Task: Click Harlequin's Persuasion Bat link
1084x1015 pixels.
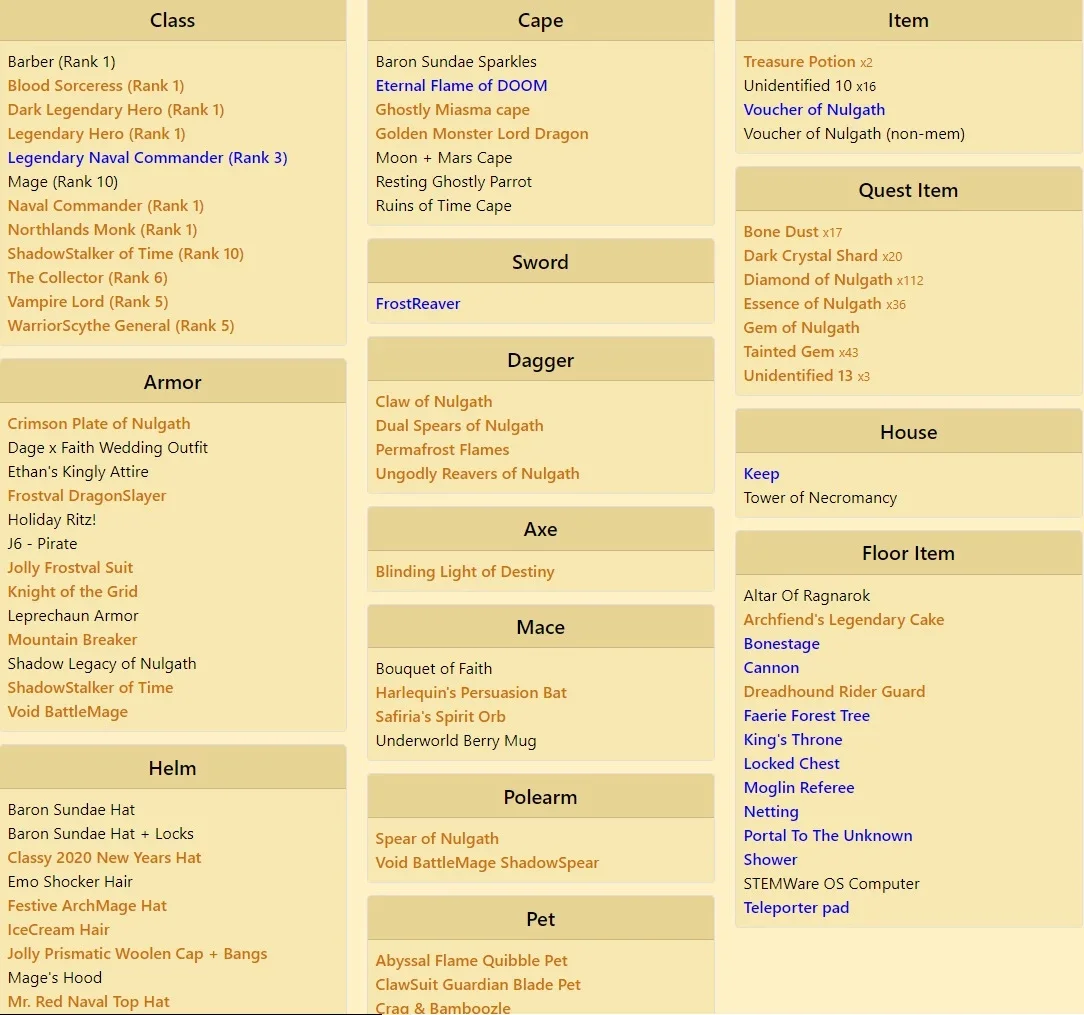Action: (x=471, y=693)
